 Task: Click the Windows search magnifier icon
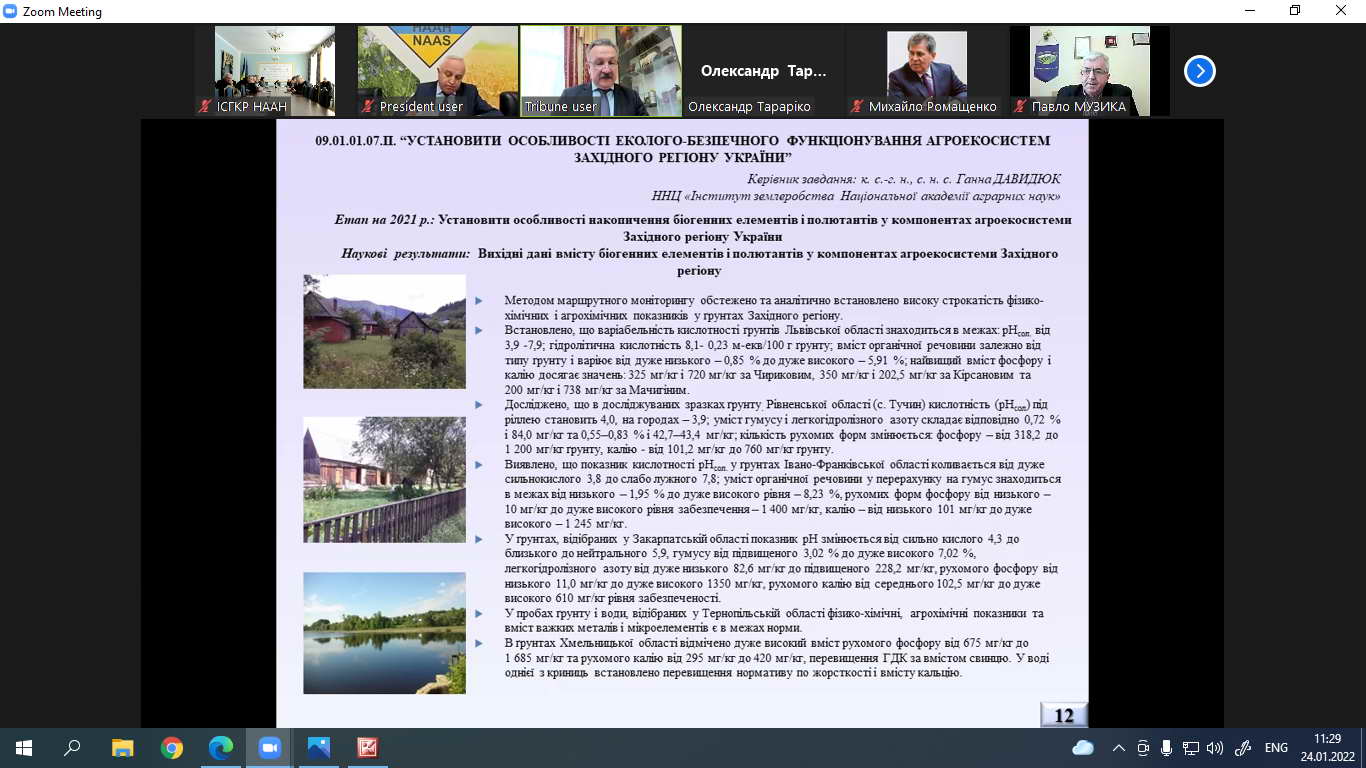click(x=73, y=747)
